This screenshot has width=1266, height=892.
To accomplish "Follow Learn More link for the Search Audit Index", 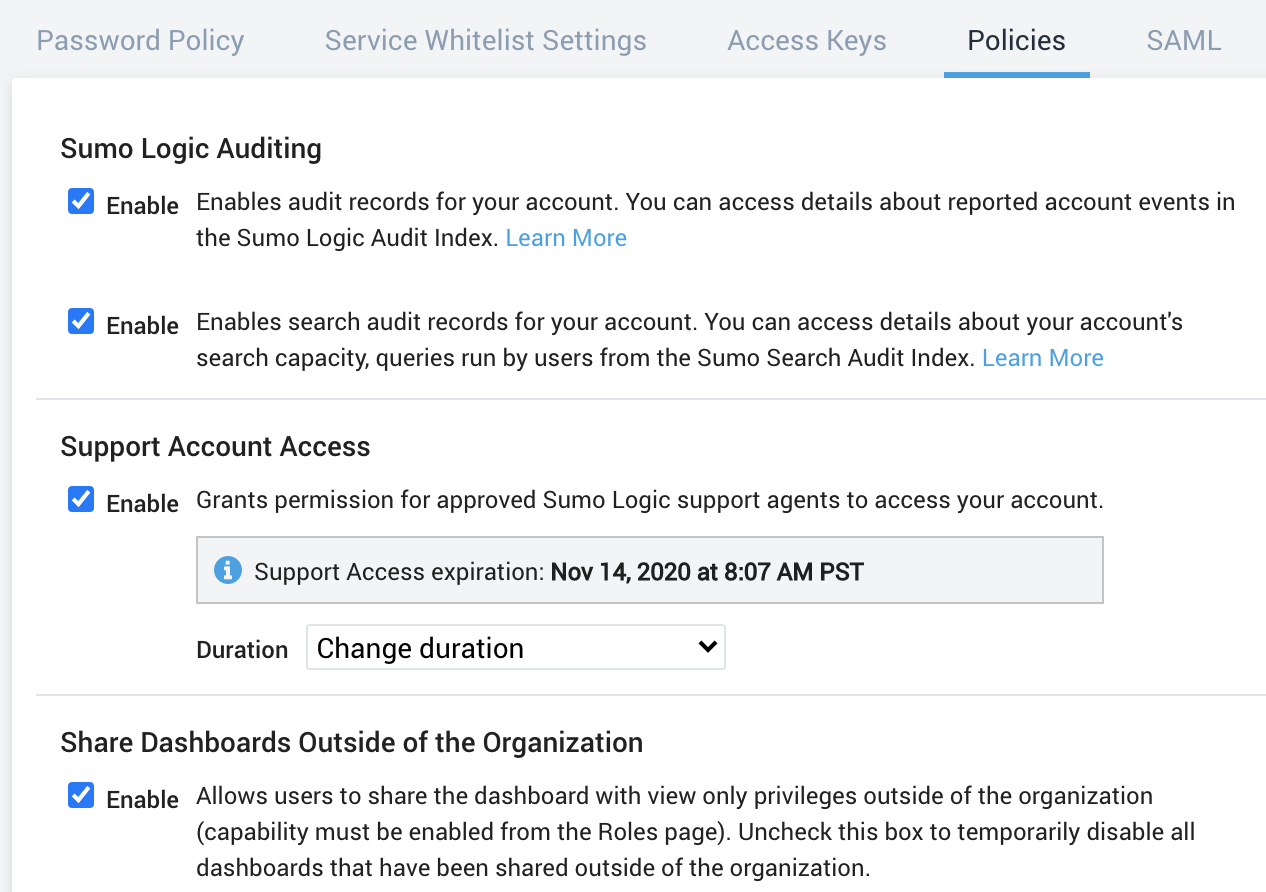I will coord(1042,358).
